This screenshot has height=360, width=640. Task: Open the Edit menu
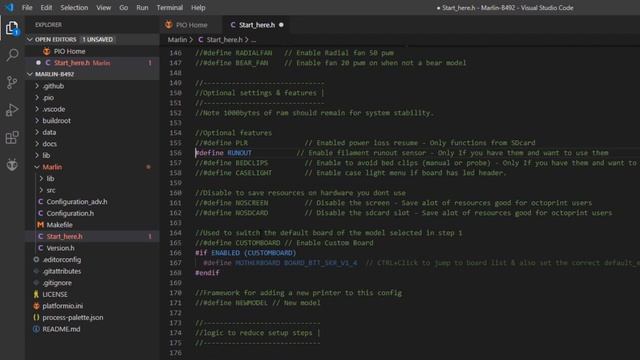[x=46, y=7]
